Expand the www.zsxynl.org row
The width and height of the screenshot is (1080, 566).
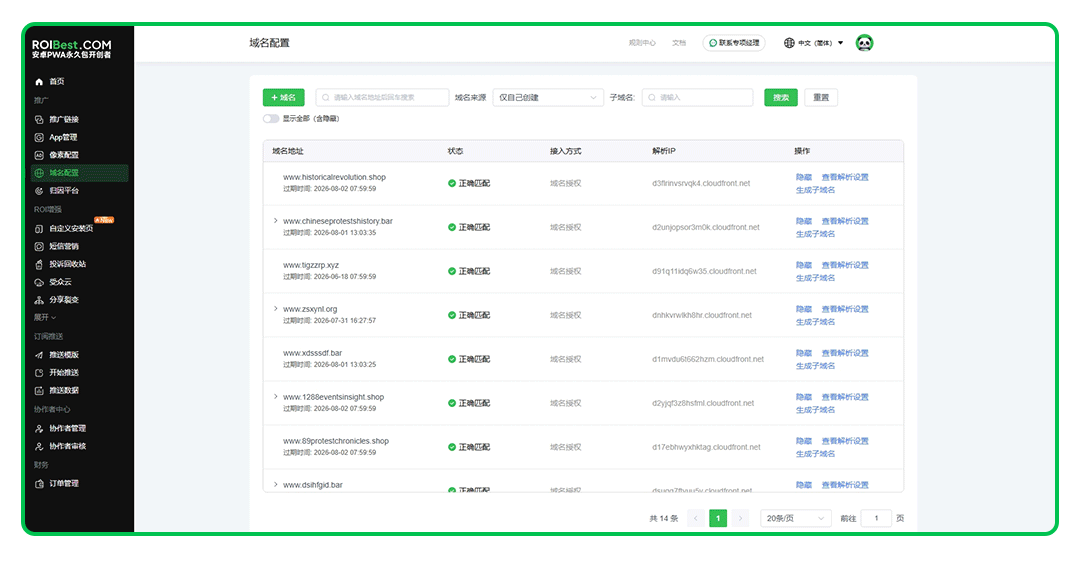[276, 309]
